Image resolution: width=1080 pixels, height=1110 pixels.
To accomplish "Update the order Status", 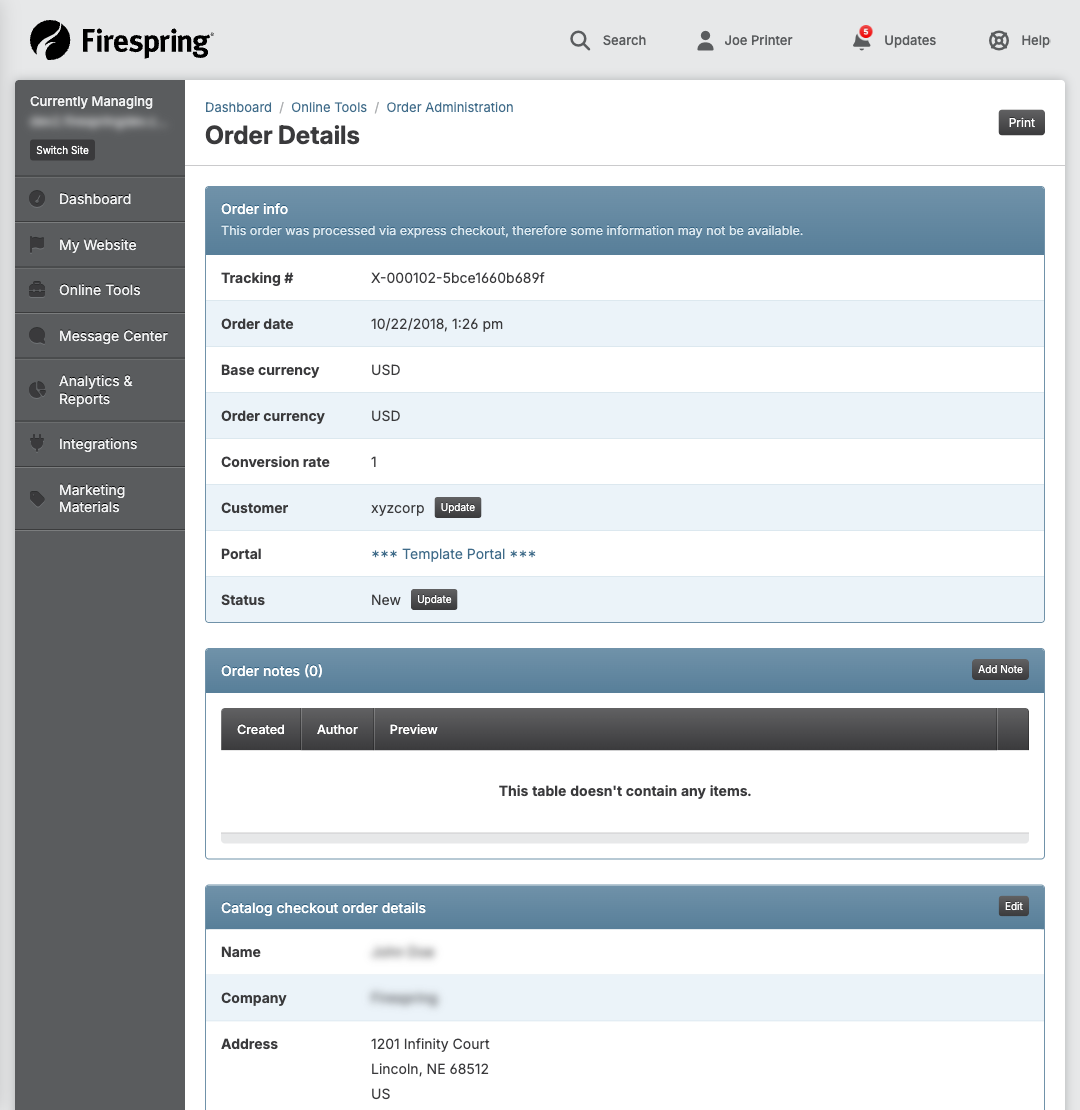I will click(x=434, y=600).
